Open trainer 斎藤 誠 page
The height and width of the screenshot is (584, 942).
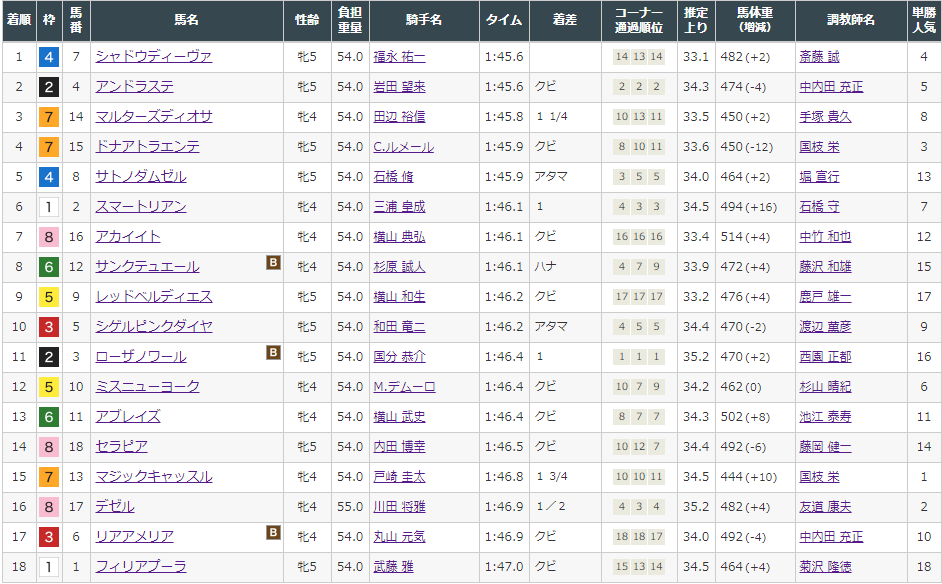(x=819, y=57)
